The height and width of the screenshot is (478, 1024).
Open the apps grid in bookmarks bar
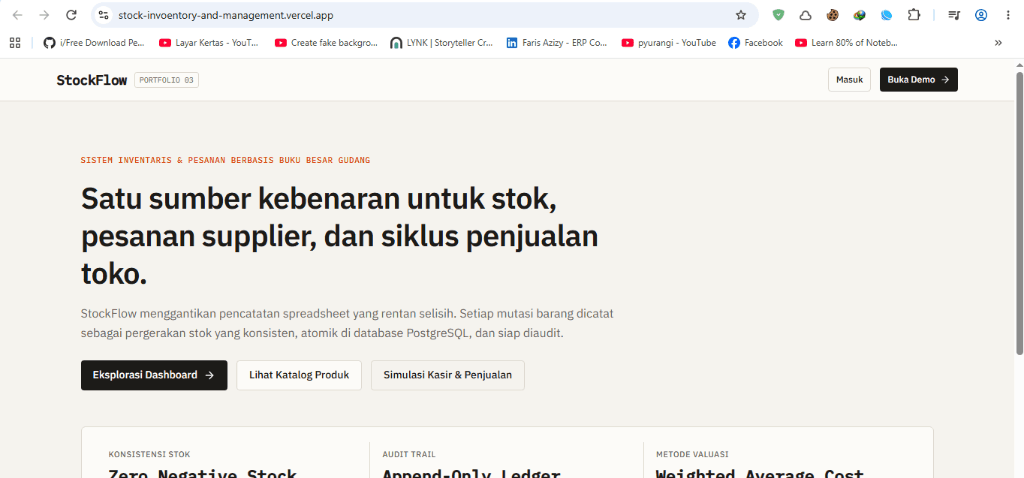tap(15, 43)
